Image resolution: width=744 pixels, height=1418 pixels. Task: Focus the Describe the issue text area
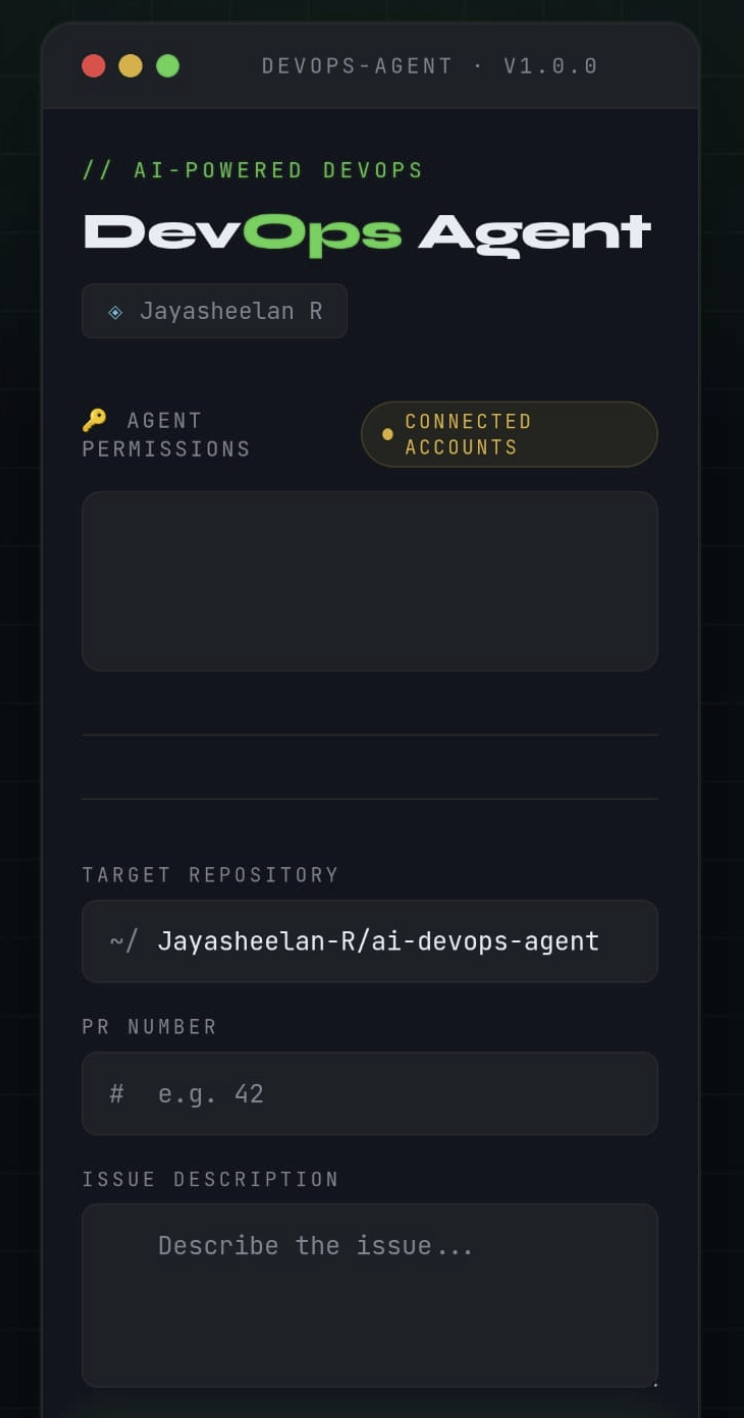(370, 1295)
